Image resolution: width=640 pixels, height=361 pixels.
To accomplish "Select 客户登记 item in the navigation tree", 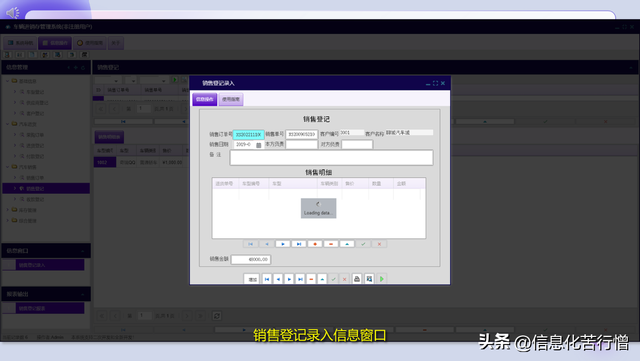I will [35, 113].
